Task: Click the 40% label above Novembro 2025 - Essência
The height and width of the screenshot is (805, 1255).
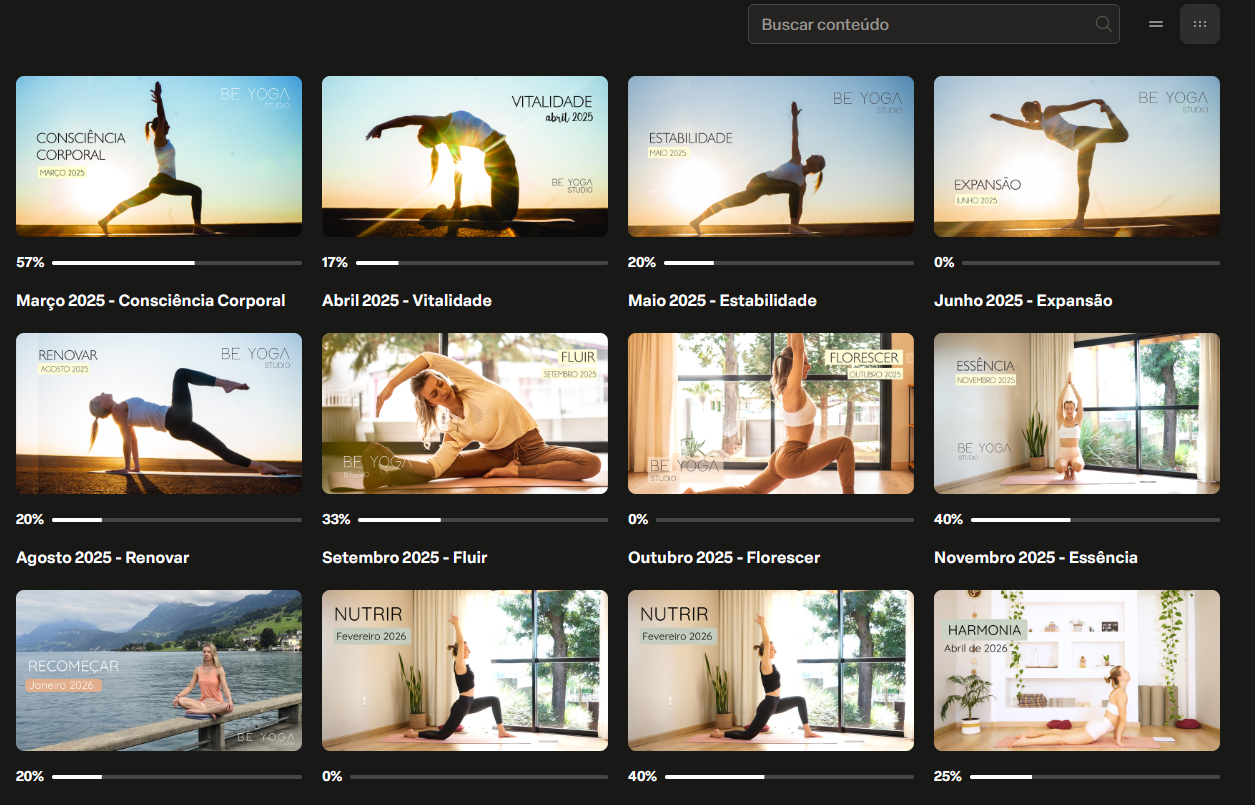Action: [x=949, y=520]
